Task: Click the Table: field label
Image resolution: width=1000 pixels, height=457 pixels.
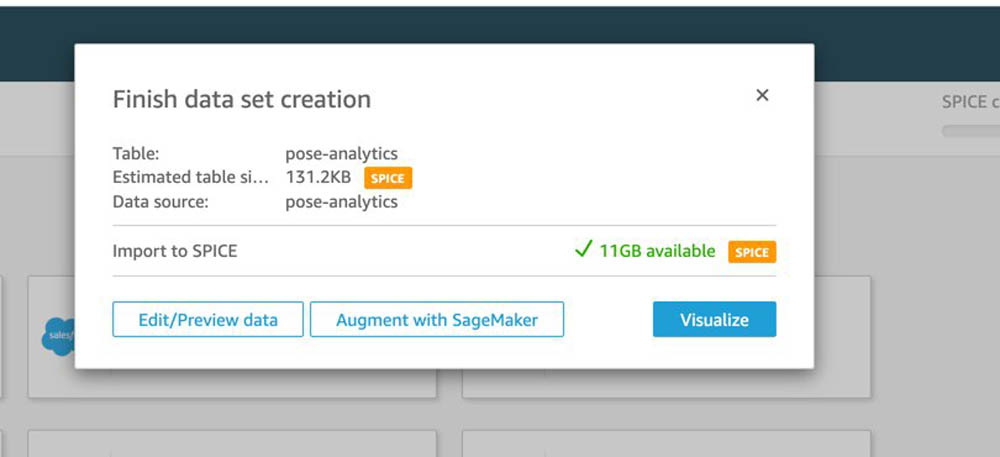Action: [136, 154]
